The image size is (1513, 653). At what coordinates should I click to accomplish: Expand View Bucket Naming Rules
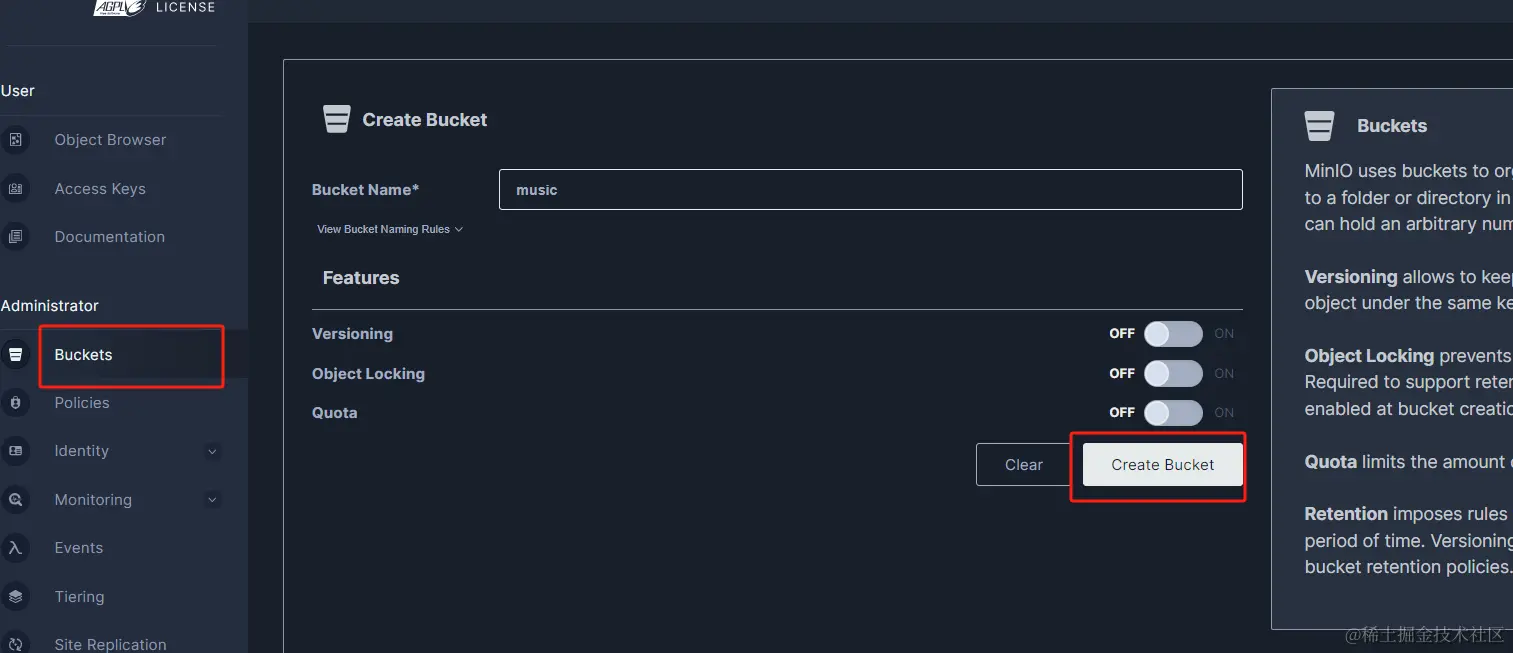coord(389,229)
